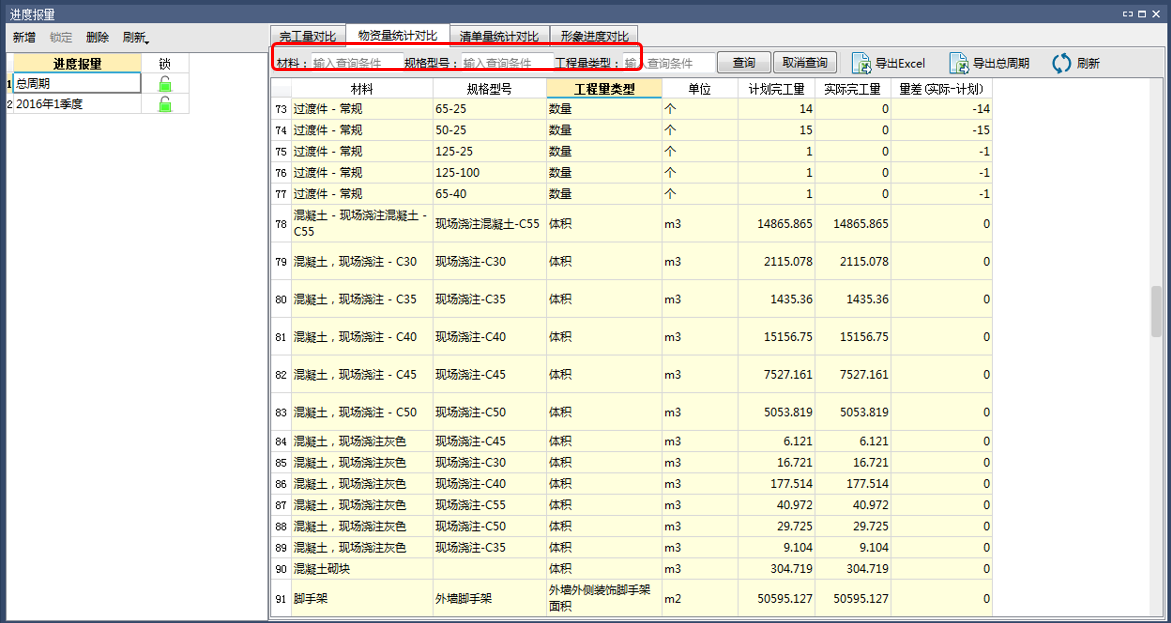Viewport: 1171px width, 623px height.
Task: Click 删除 in the left toolbar
Action: click(97, 37)
